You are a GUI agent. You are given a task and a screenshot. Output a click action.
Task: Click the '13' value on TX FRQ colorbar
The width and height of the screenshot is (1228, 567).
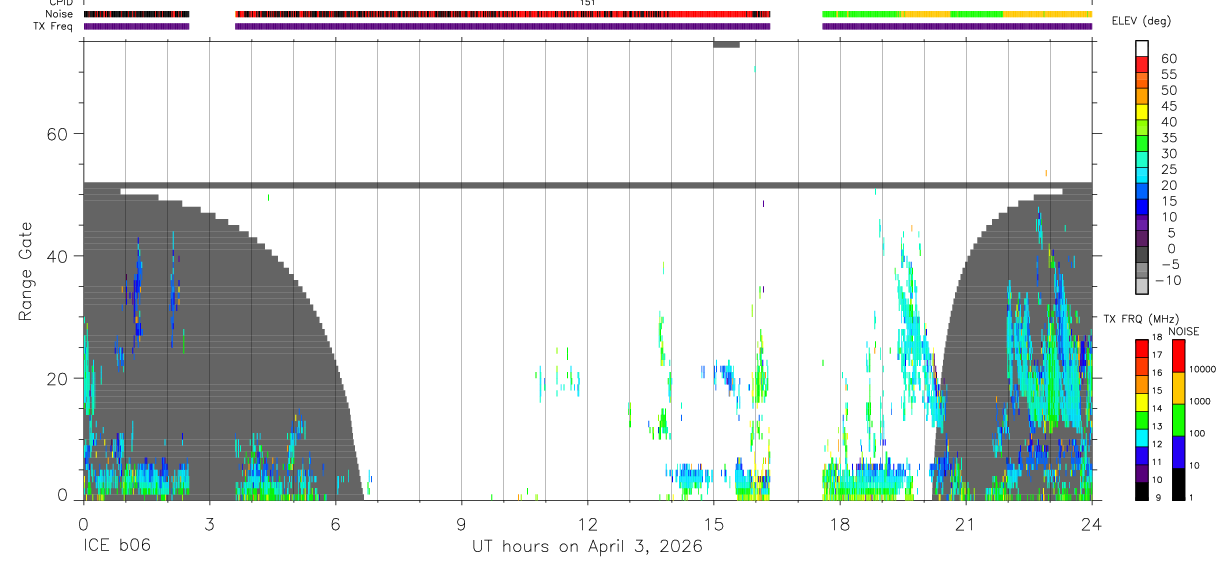[1155, 426]
